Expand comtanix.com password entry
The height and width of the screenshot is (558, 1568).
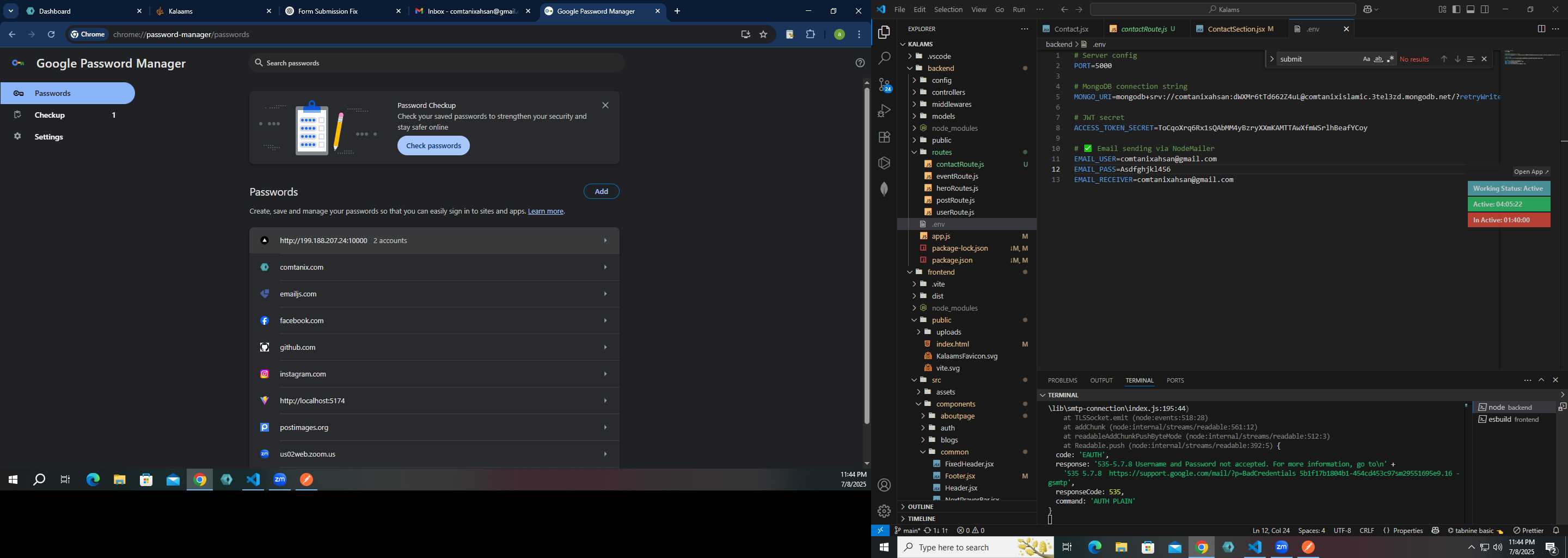coord(434,268)
